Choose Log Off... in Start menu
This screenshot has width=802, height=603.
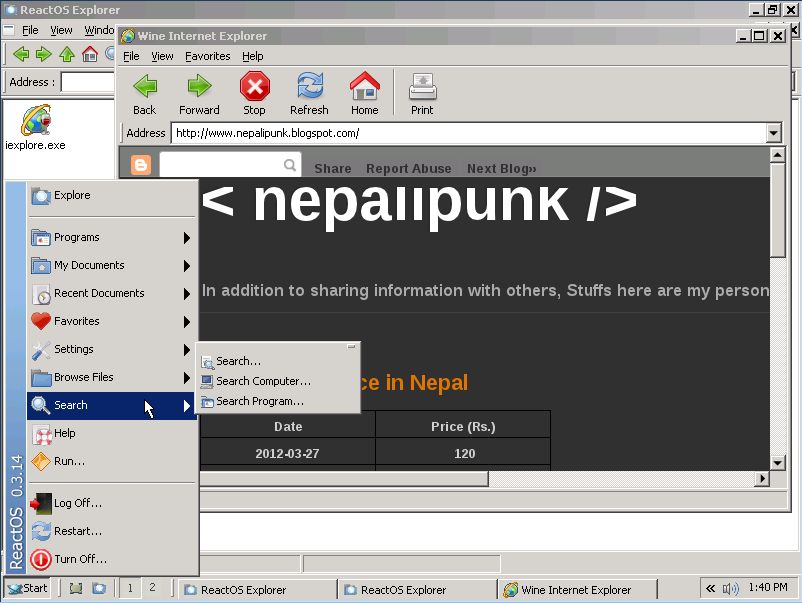tap(112, 503)
